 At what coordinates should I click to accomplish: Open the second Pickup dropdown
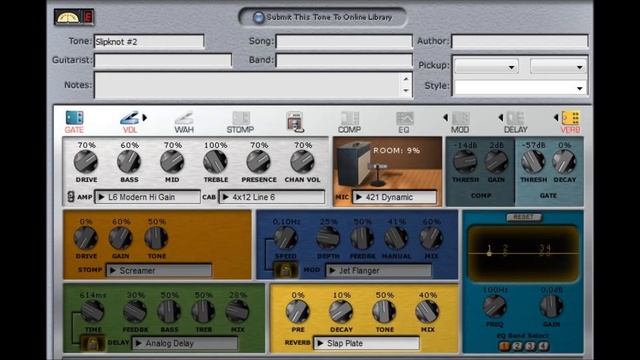click(x=558, y=66)
